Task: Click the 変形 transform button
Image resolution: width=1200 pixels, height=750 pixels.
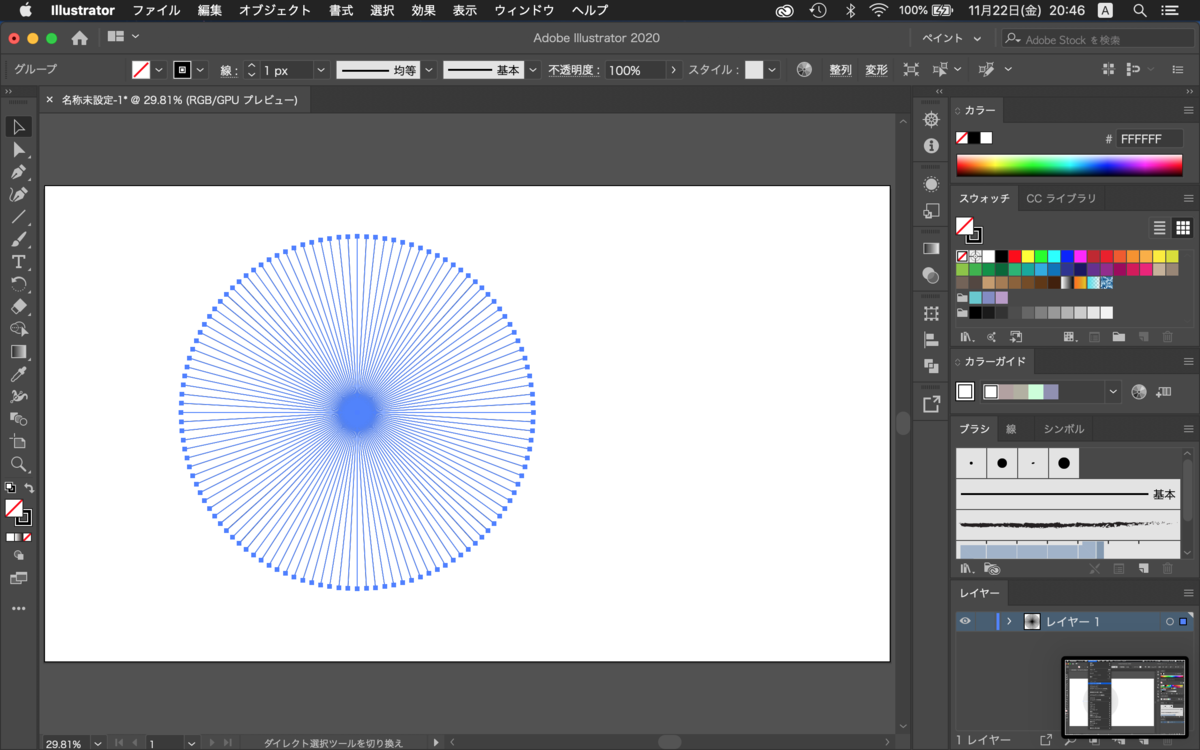Action: 876,70
